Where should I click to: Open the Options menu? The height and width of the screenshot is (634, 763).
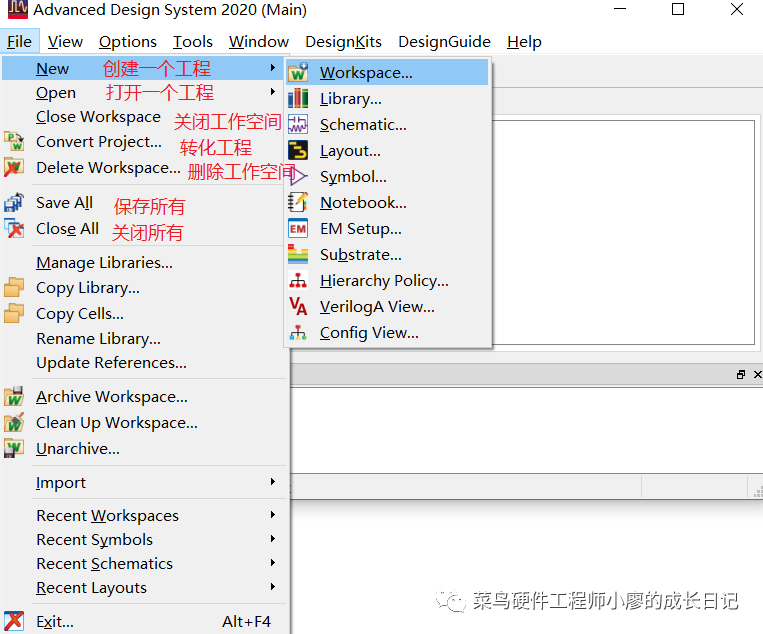click(x=127, y=42)
